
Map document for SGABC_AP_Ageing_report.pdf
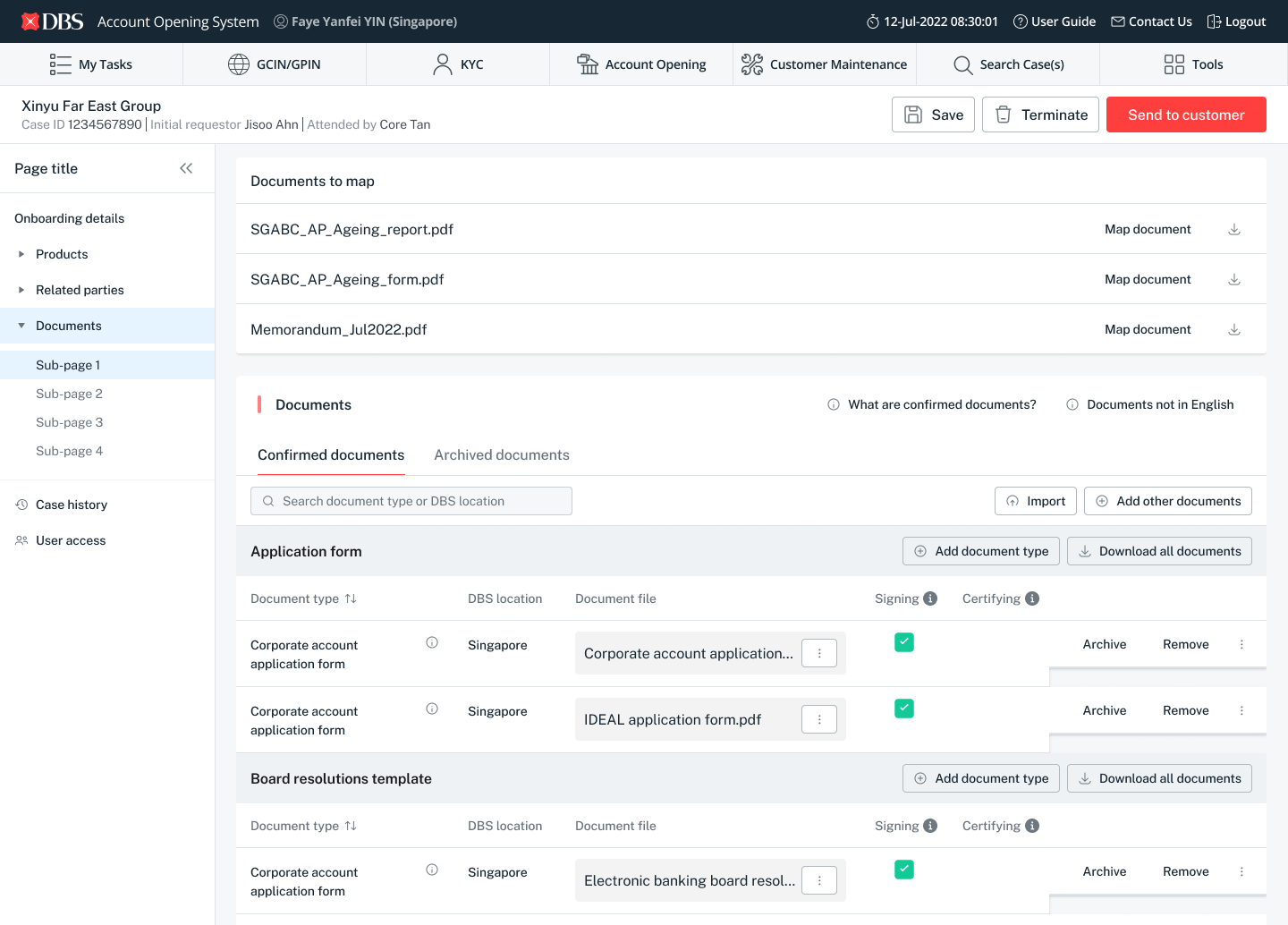1148,229
